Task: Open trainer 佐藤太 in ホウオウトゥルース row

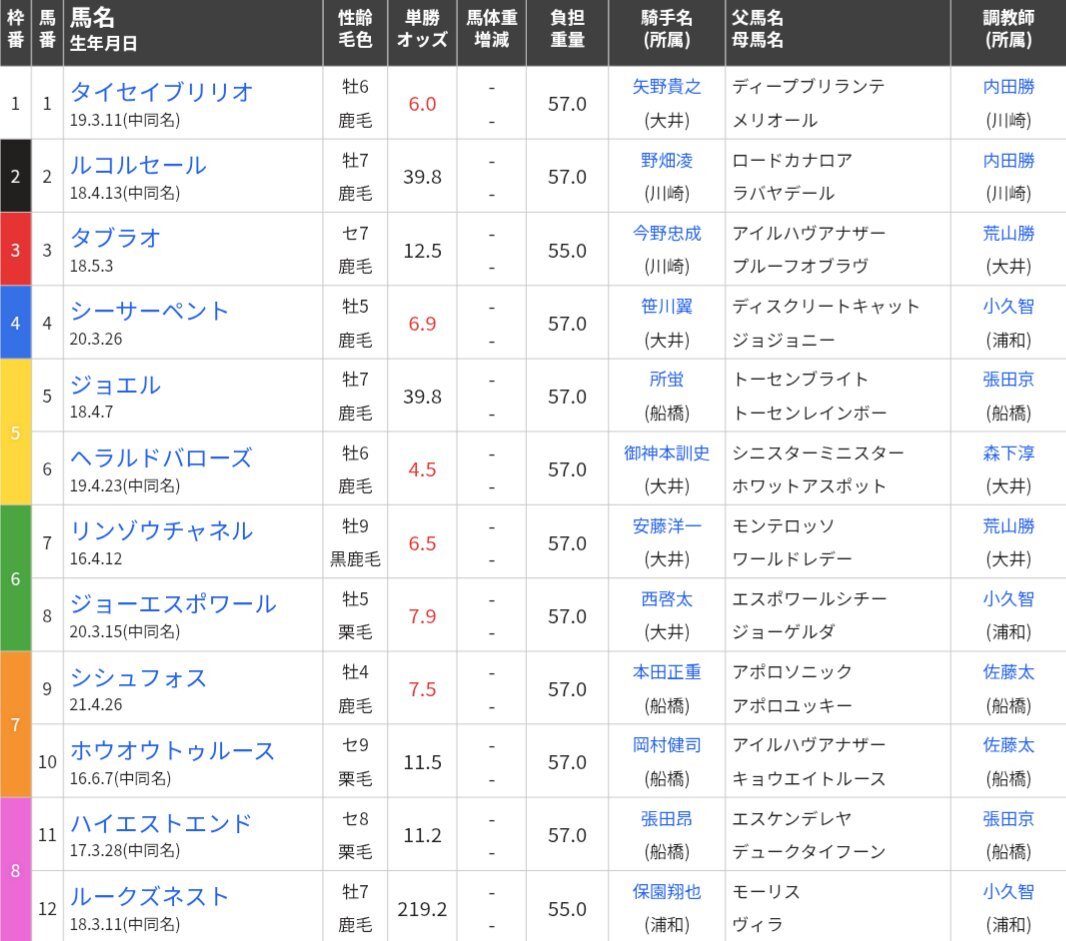Action: coord(1008,745)
